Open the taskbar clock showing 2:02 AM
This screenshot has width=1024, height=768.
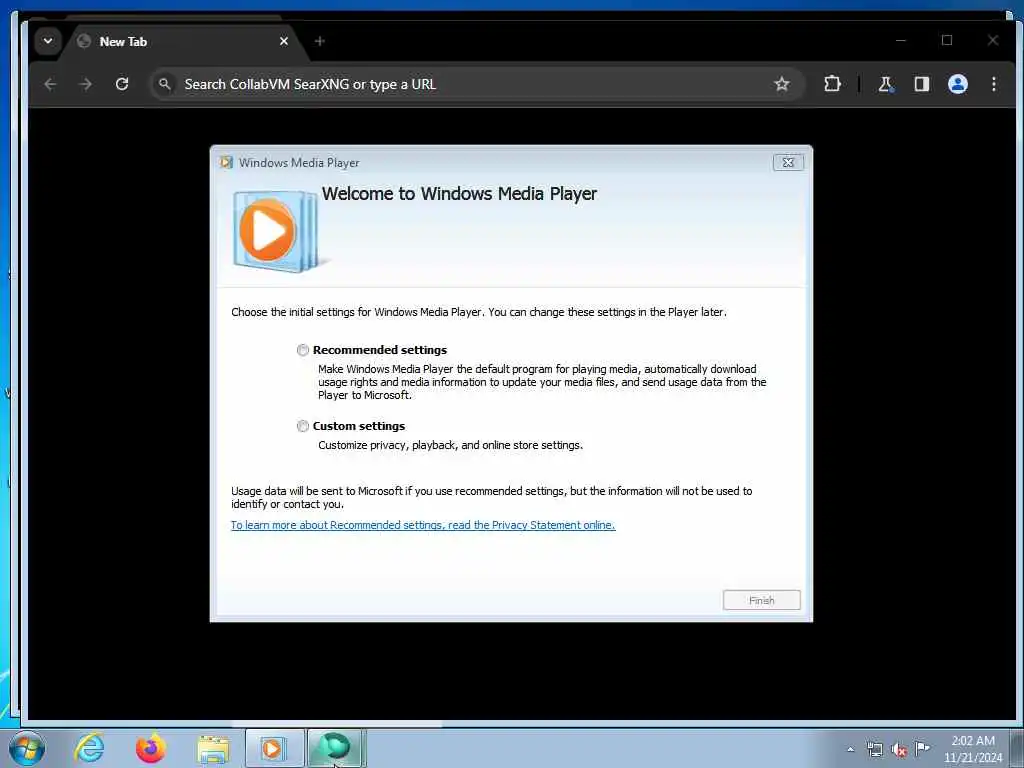coord(973,749)
